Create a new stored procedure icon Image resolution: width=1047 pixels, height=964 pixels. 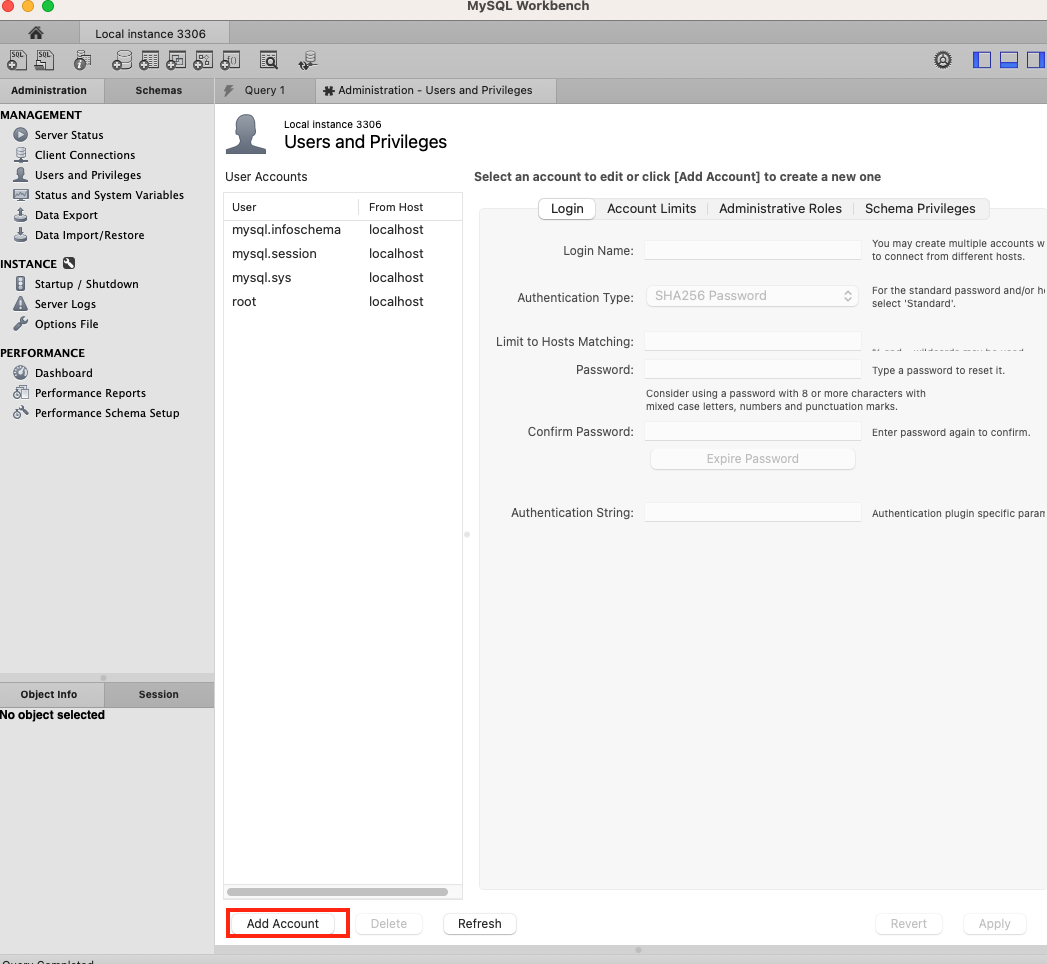point(203,60)
